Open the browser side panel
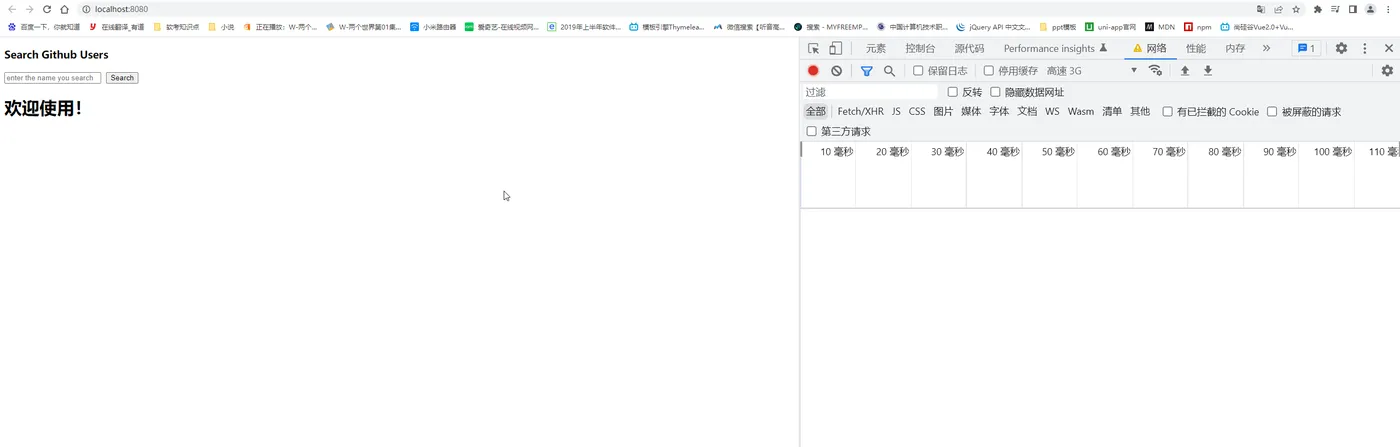The height and width of the screenshot is (447, 1400). [1352, 9]
